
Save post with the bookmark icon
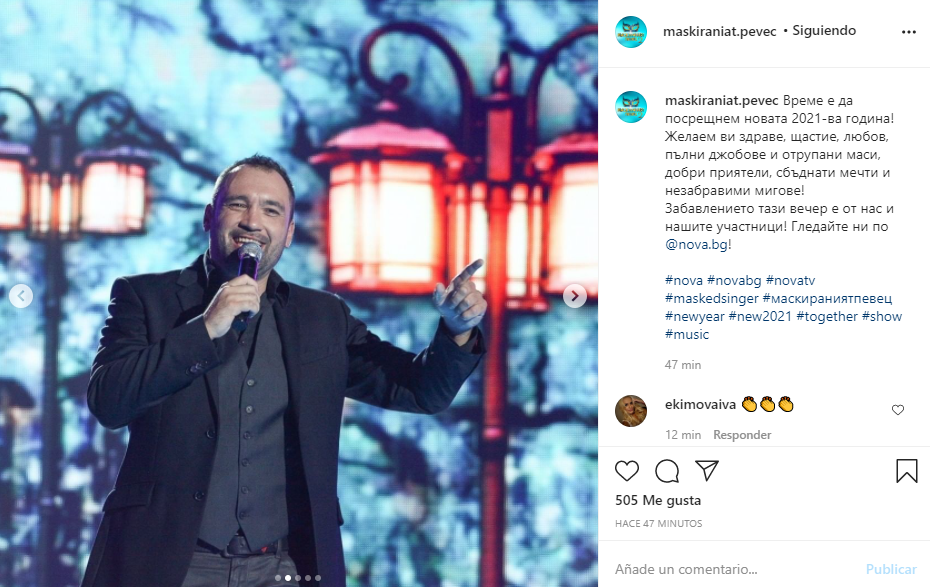(x=906, y=471)
